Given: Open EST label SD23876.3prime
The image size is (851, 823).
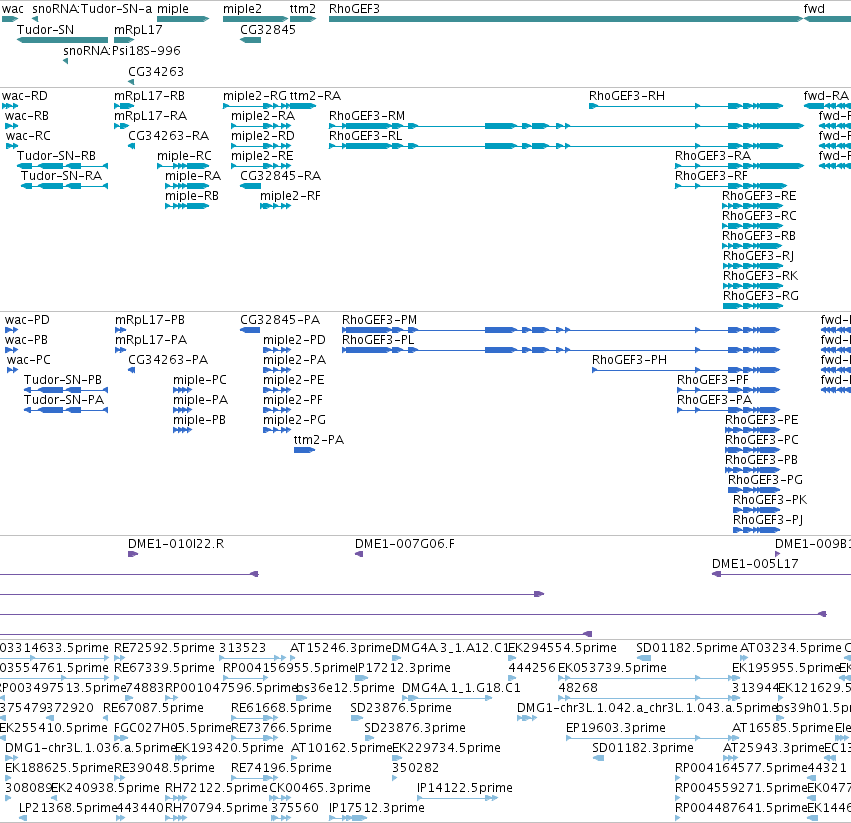Looking at the screenshot, I should tap(415, 727).
